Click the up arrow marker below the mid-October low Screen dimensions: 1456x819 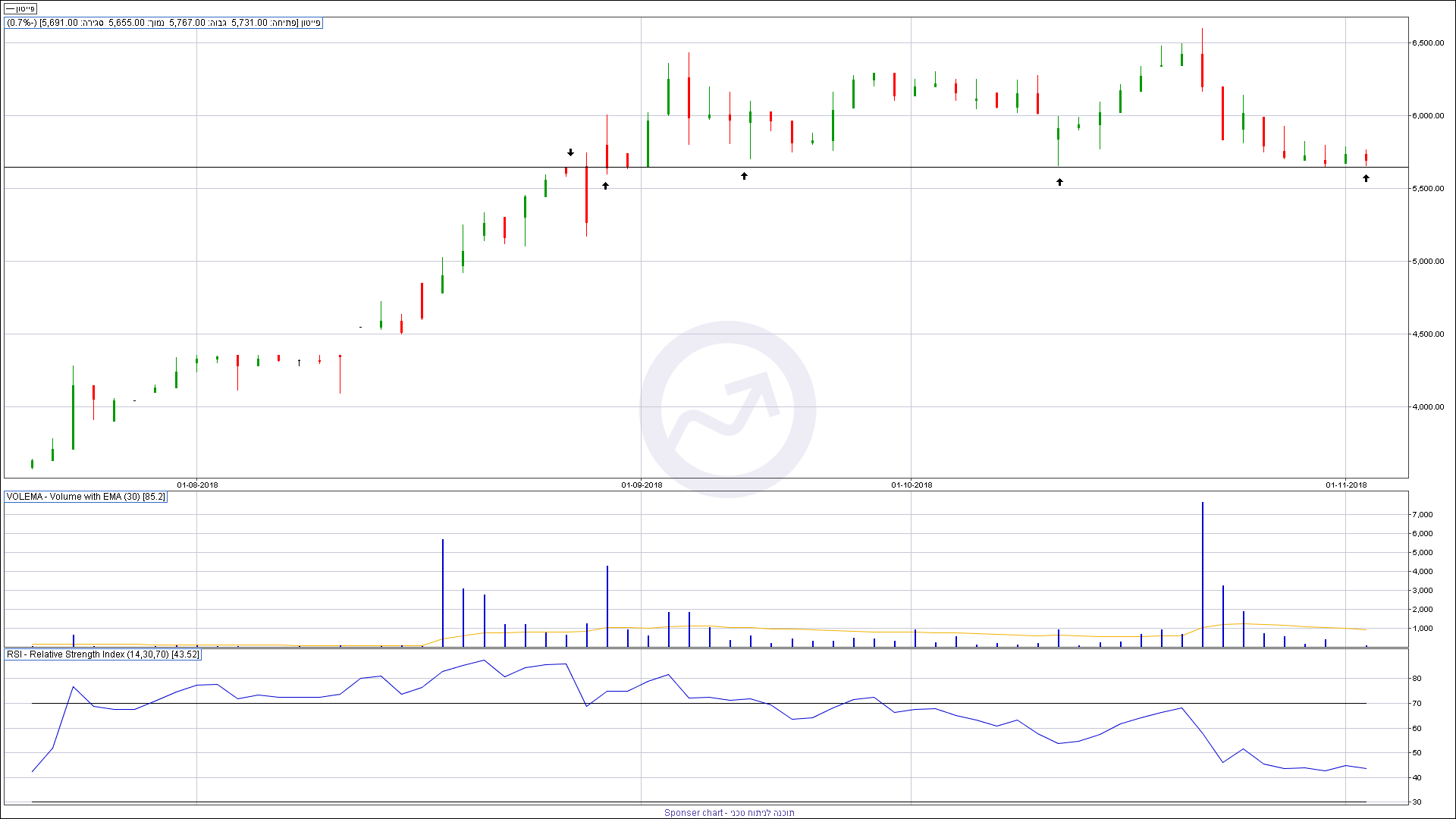click(1059, 182)
